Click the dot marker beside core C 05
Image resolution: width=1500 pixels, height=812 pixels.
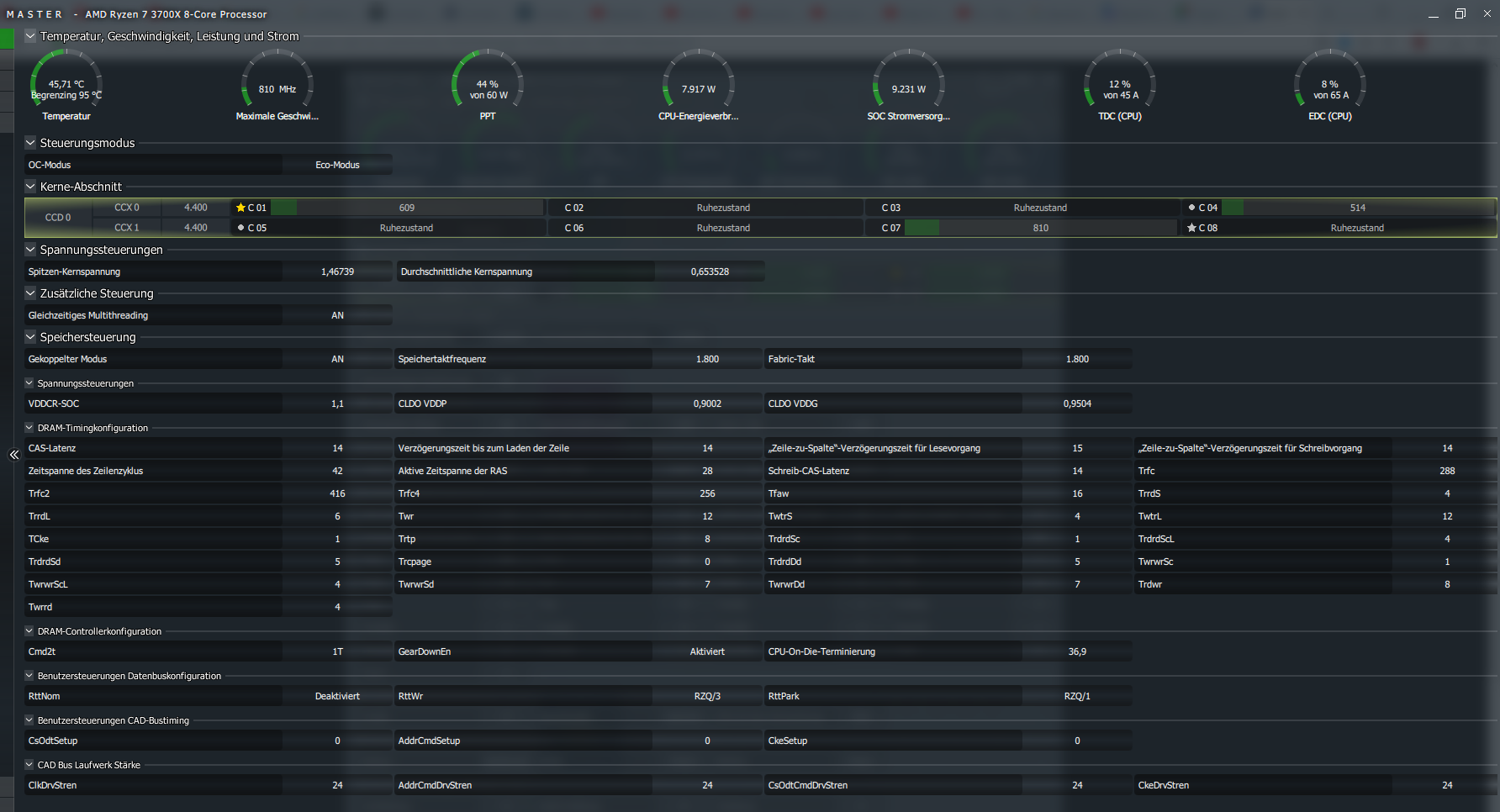click(241, 228)
